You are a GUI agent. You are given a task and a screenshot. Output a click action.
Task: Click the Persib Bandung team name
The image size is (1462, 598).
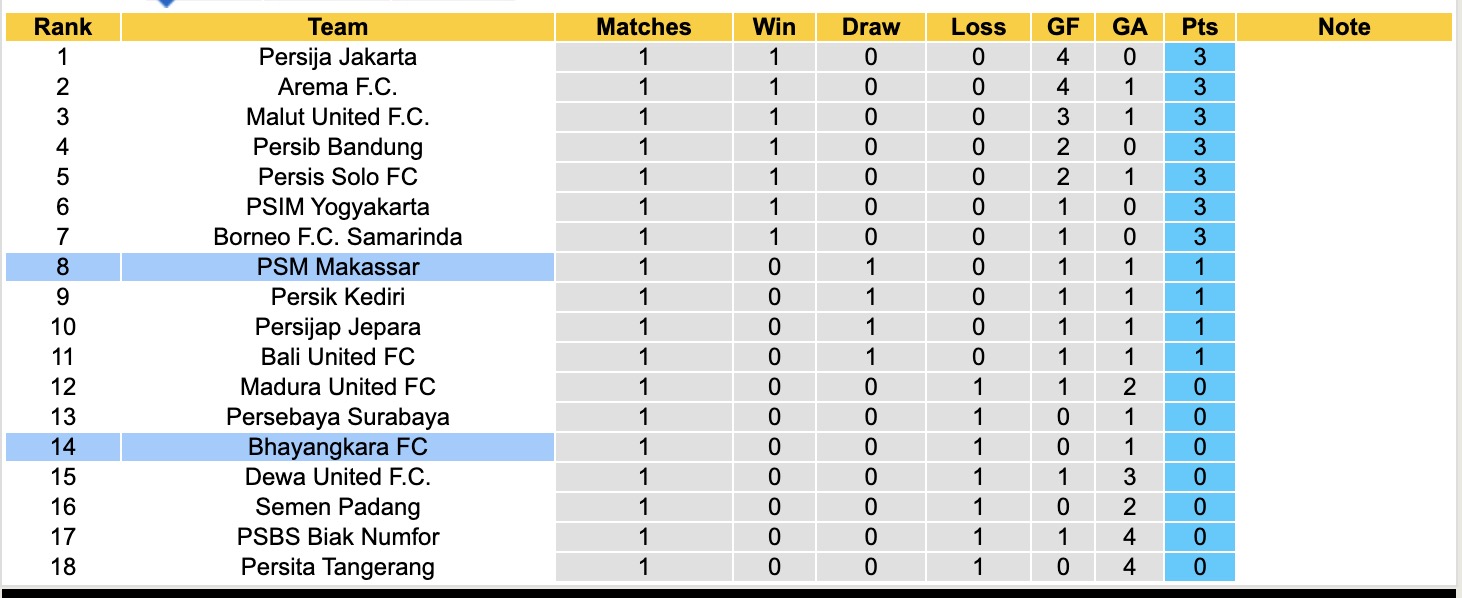point(338,147)
